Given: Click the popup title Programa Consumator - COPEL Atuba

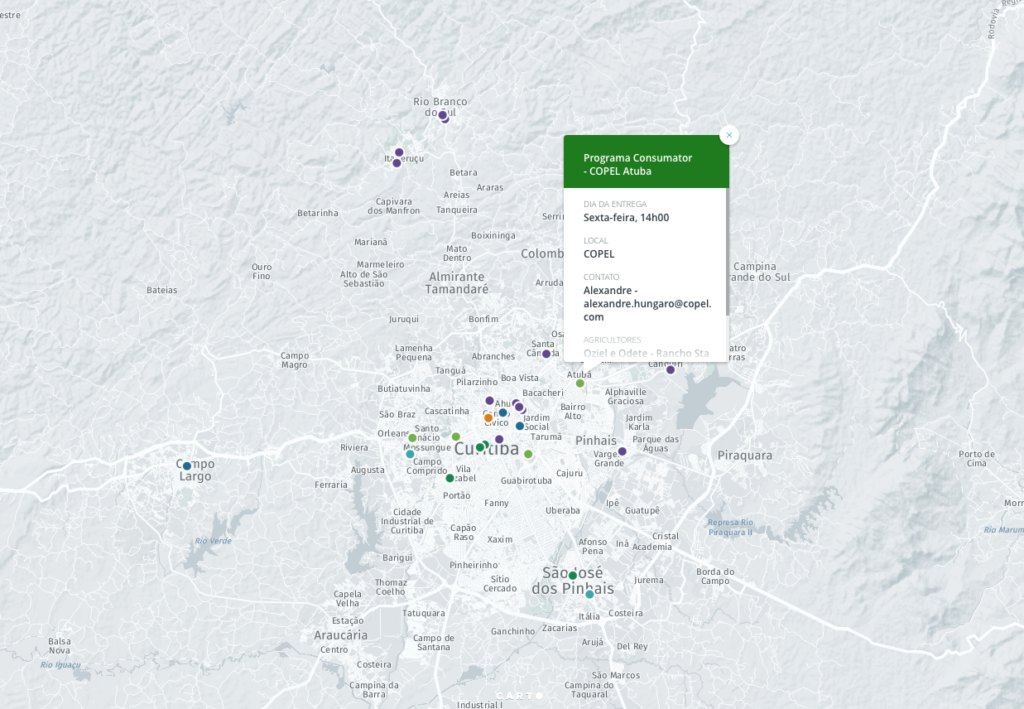Looking at the screenshot, I should 637,165.
